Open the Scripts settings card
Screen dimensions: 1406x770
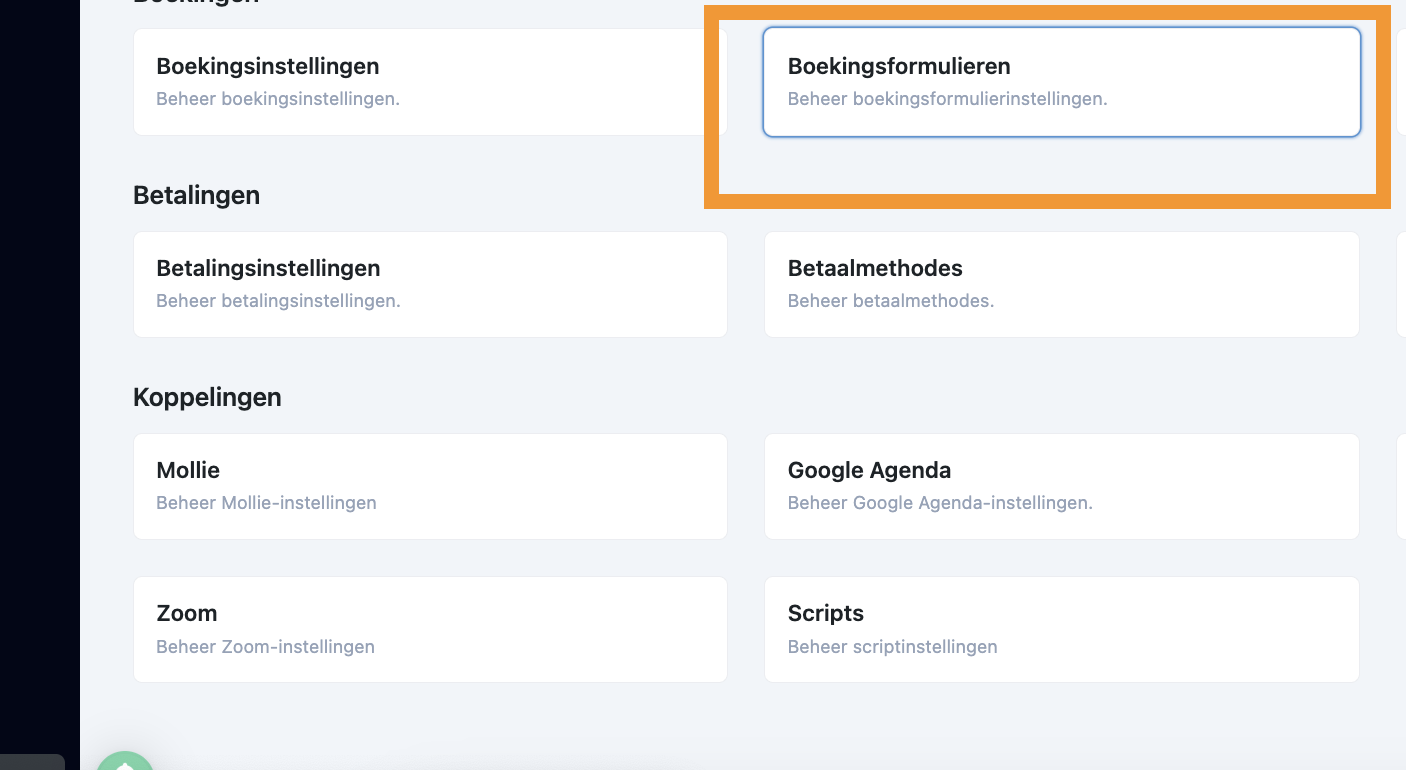[x=1061, y=629]
